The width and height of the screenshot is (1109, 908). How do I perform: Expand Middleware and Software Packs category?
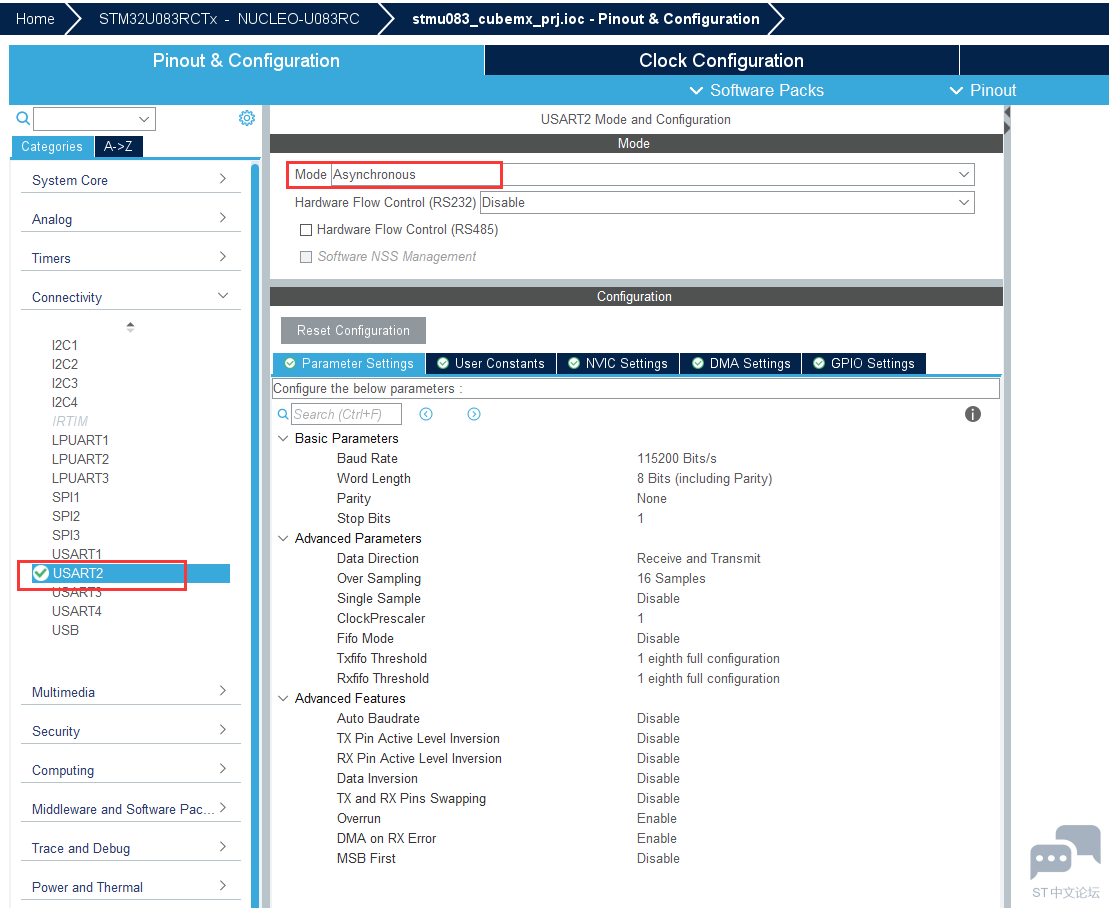[131, 808]
